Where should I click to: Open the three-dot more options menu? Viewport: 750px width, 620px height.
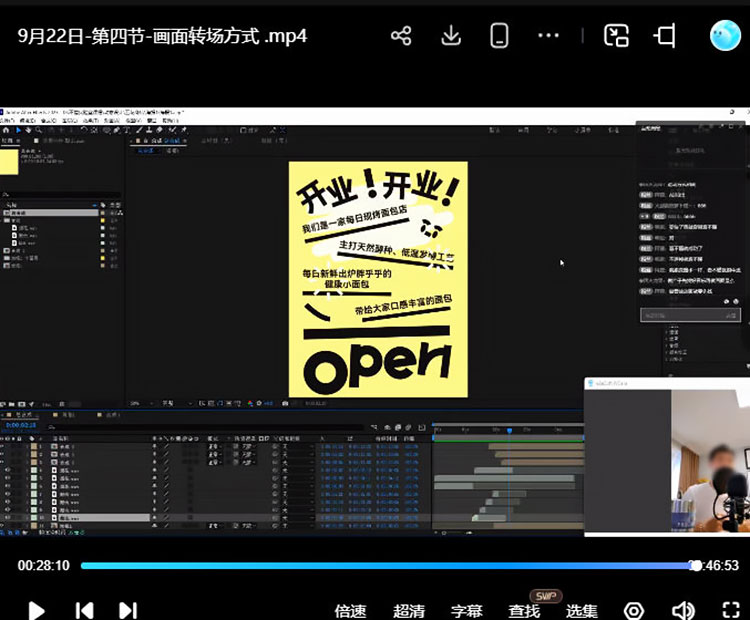549,36
